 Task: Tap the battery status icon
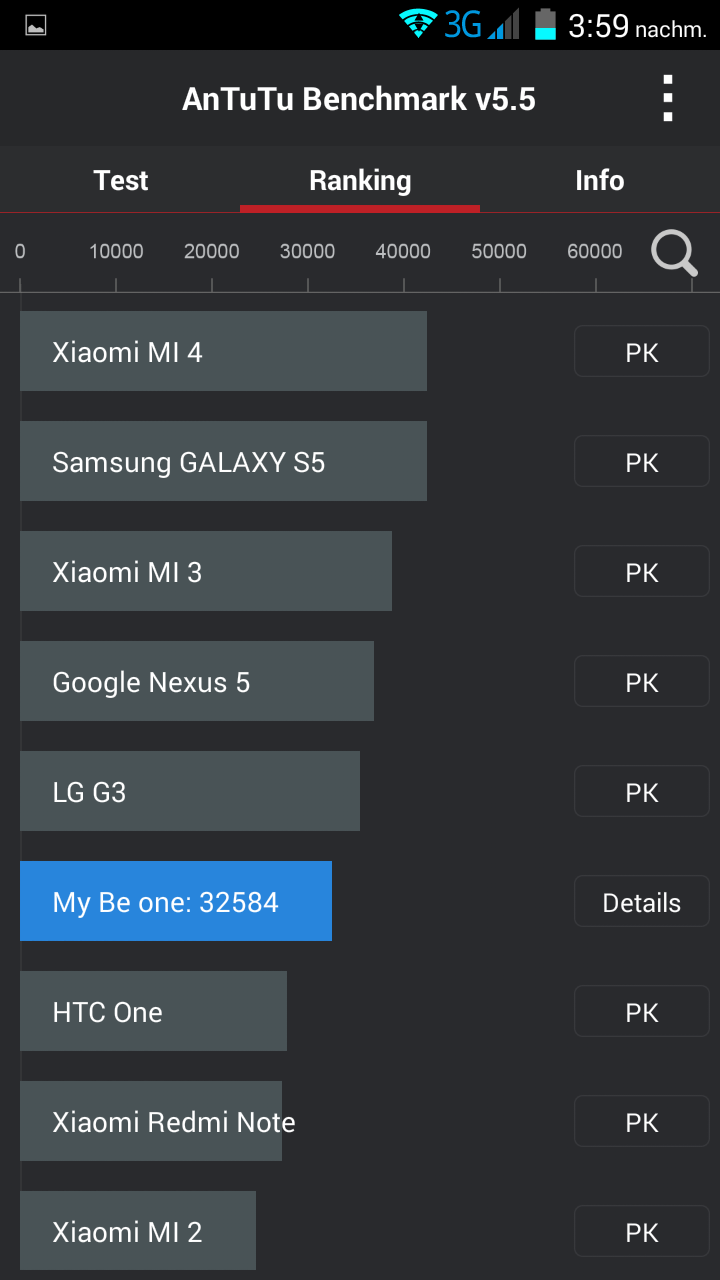click(x=545, y=24)
